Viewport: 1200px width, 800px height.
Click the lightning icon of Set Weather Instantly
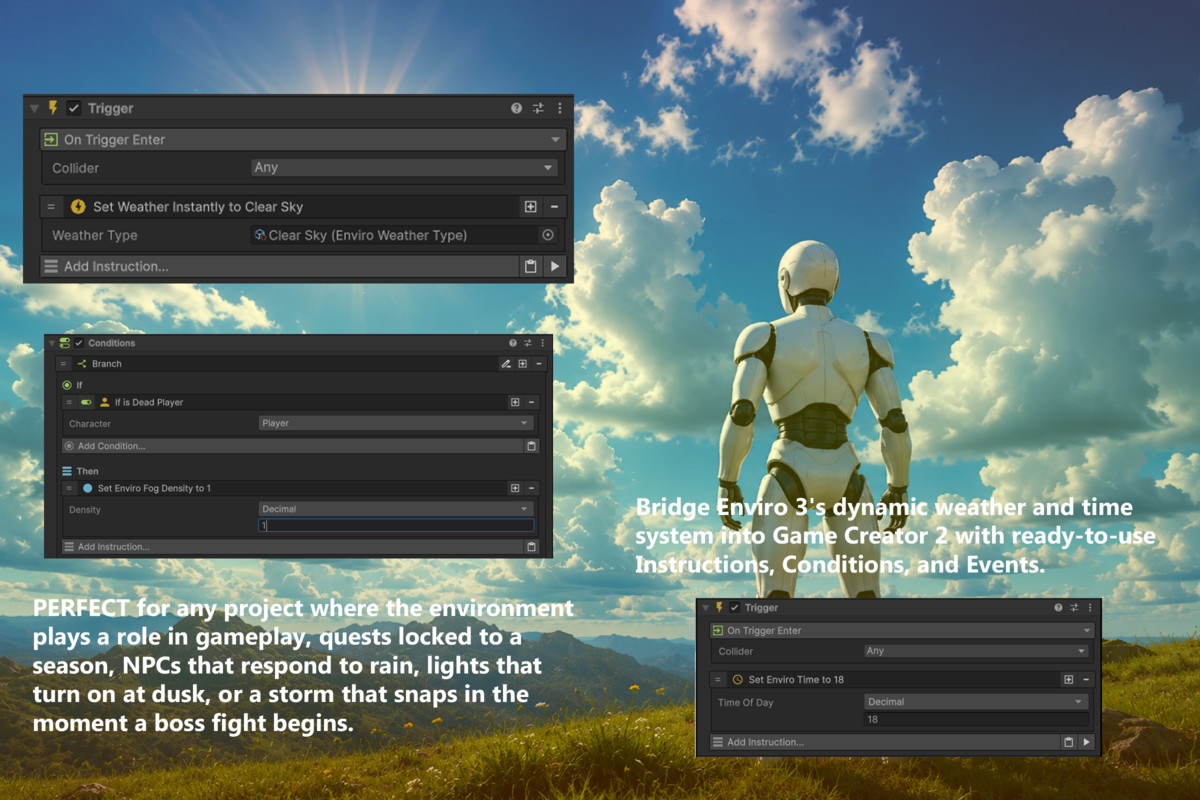[x=78, y=207]
